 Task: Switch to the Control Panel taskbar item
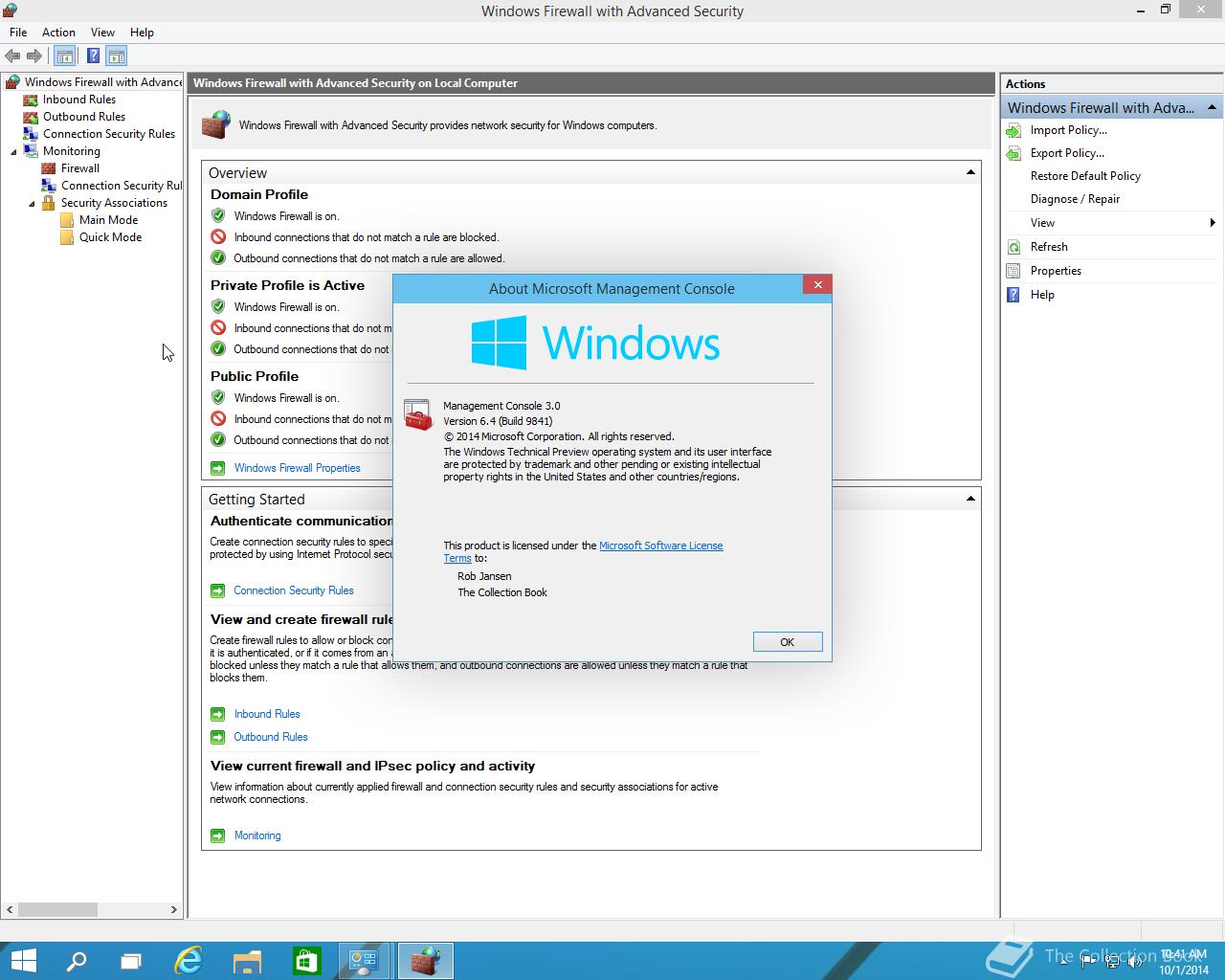[365, 961]
